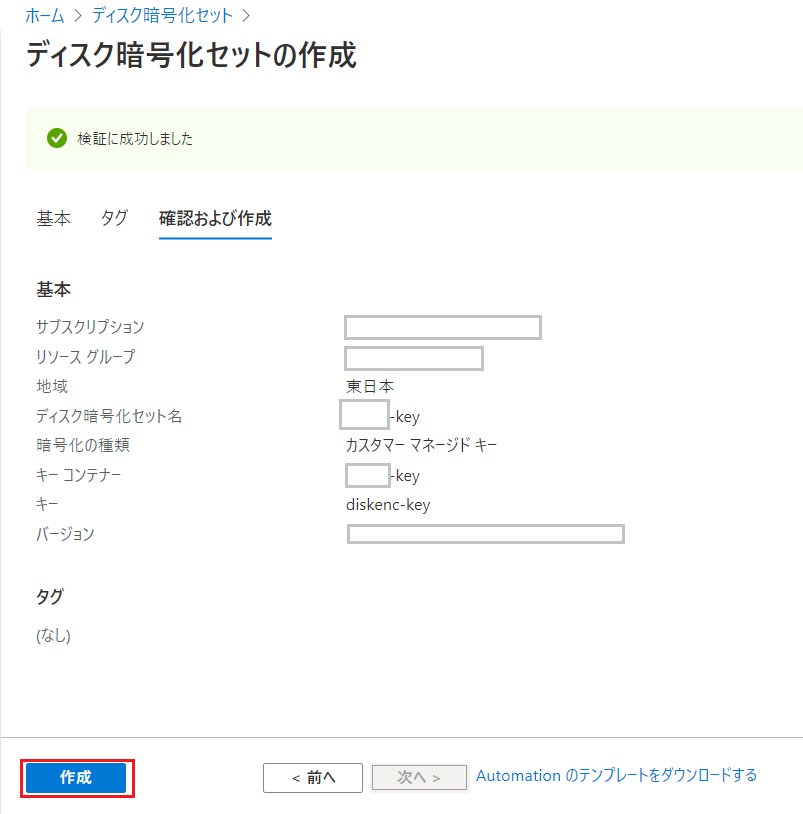The image size is (803, 814).
Task: Select the 確認および作成 tab
Action: coord(215,218)
